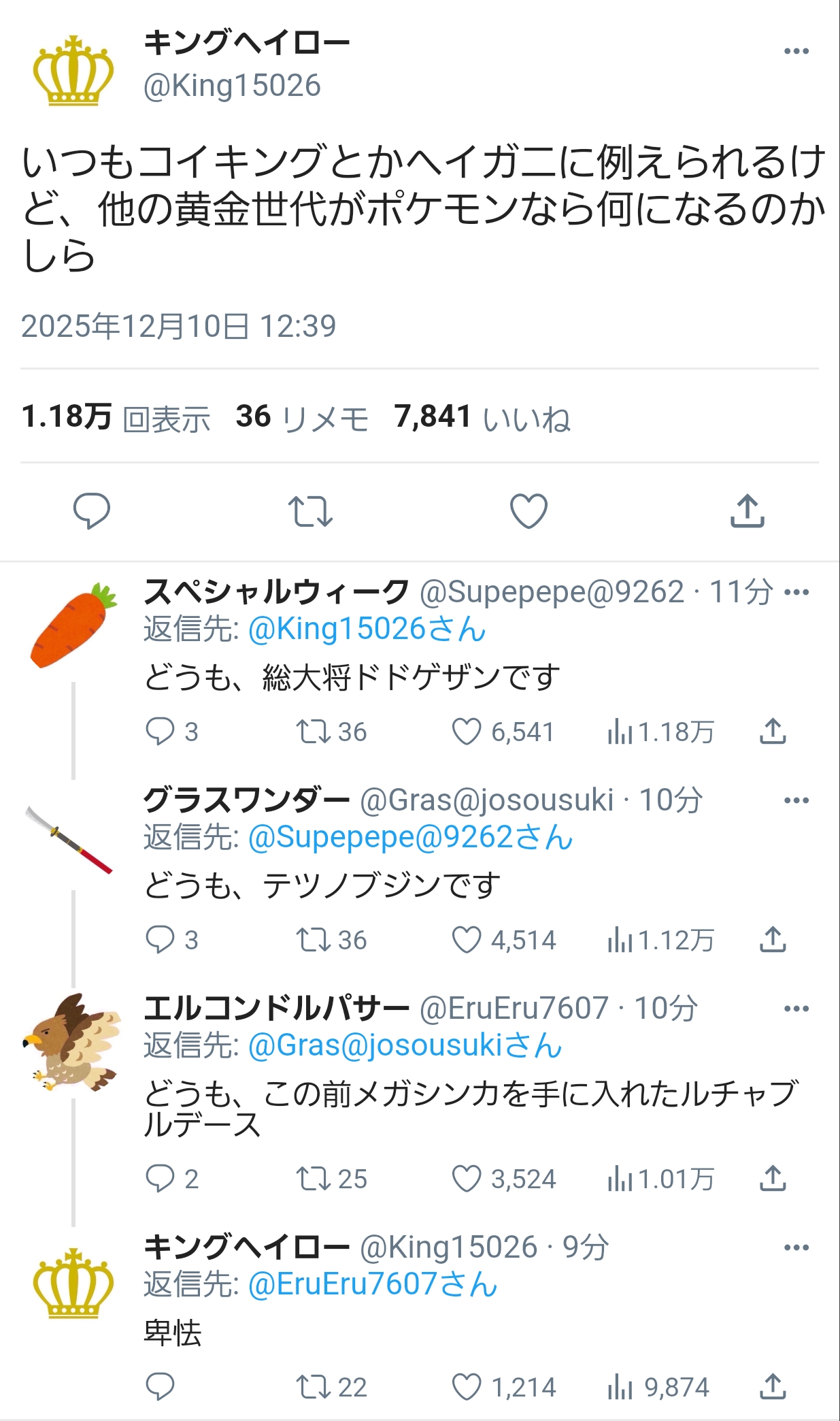Reply to キングヘイロー's 卑怯 tweet
Screen dimensions: 840x1421
coord(161,1387)
